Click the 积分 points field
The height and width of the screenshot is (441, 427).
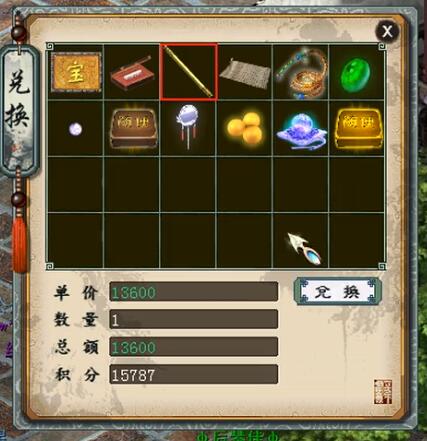(194, 375)
